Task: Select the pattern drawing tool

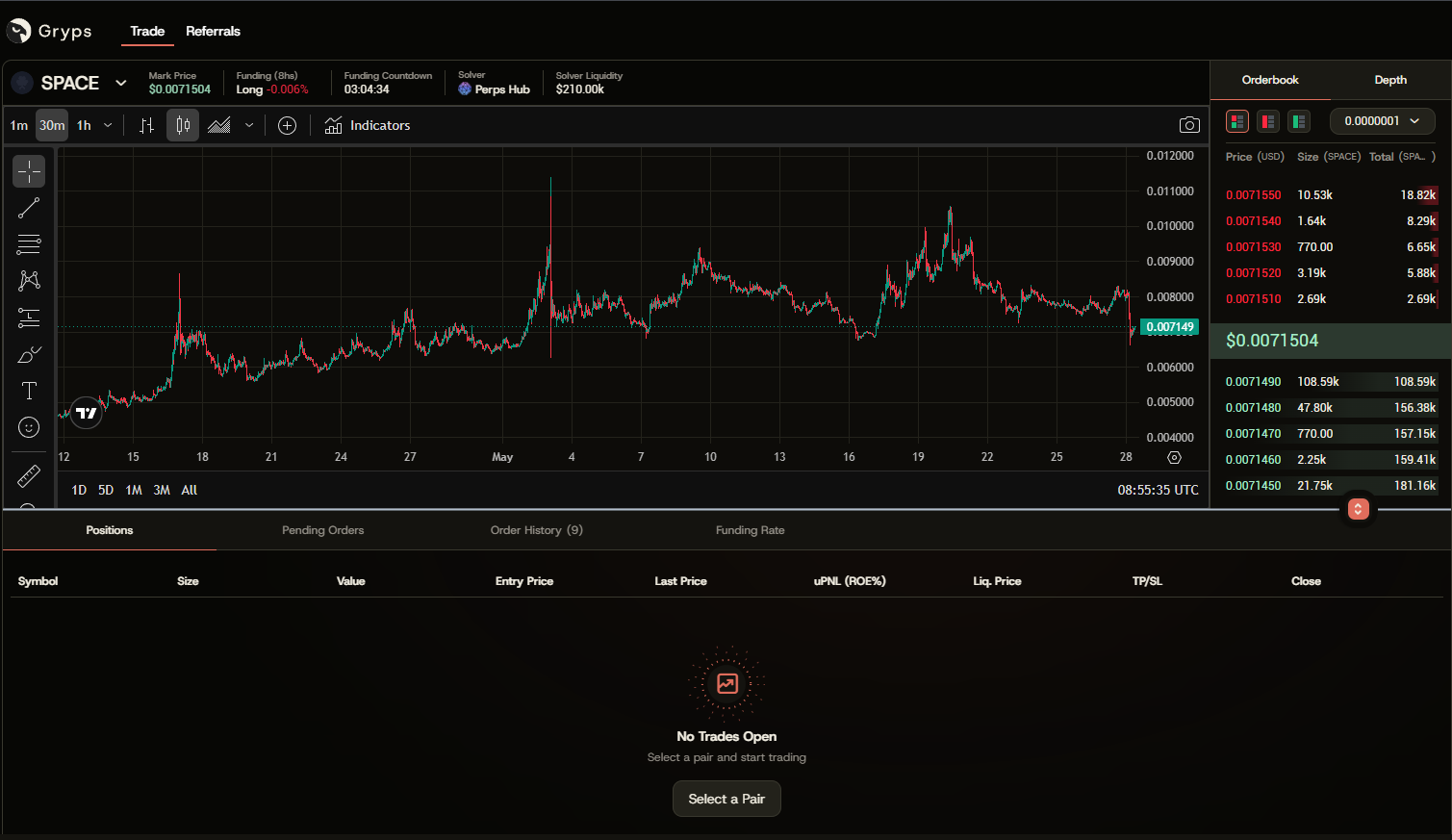Action: click(29, 281)
